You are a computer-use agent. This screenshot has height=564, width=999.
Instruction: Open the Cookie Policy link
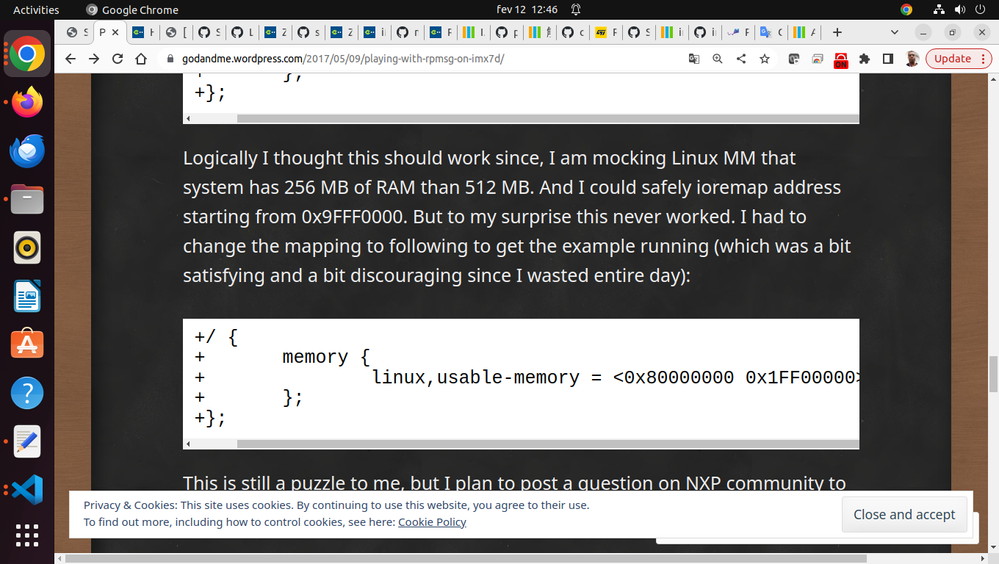(x=432, y=522)
